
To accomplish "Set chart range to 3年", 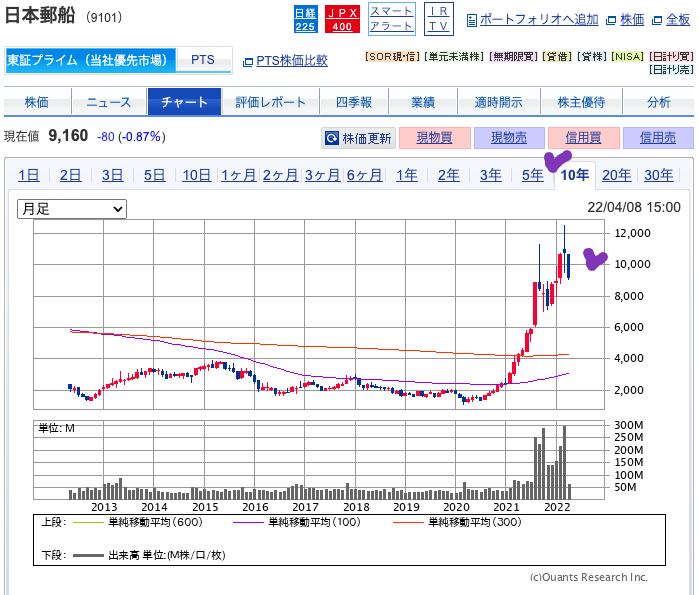I will pyautogui.click(x=490, y=175).
